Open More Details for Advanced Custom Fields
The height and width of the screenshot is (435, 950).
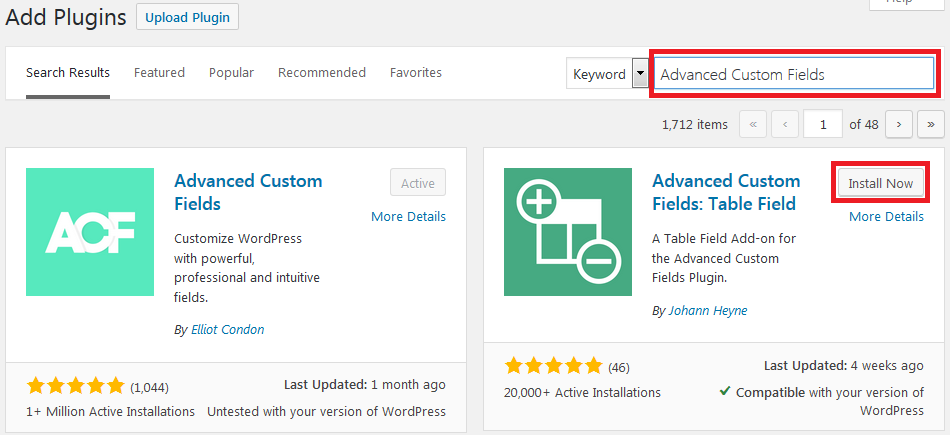coord(408,216)
